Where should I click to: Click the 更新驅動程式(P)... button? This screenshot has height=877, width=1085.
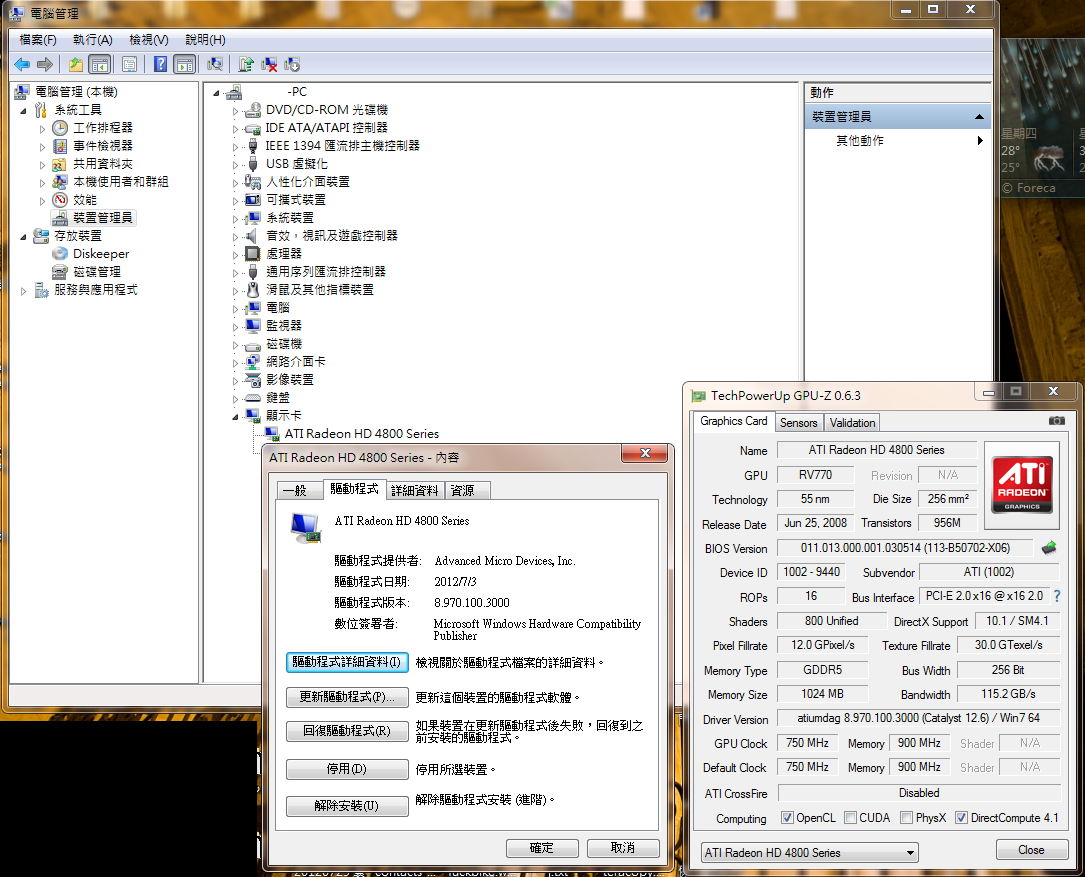(347, 697)
